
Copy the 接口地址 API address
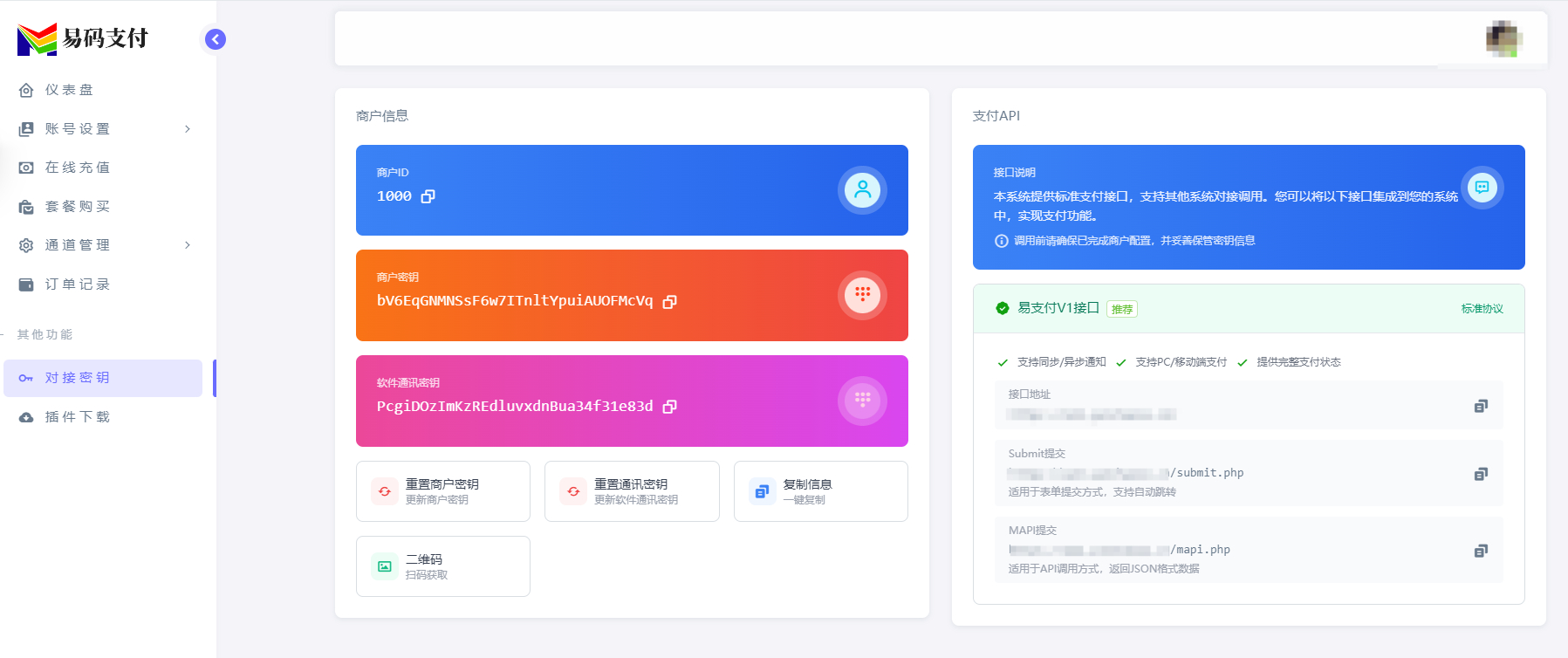point(1480,406)
